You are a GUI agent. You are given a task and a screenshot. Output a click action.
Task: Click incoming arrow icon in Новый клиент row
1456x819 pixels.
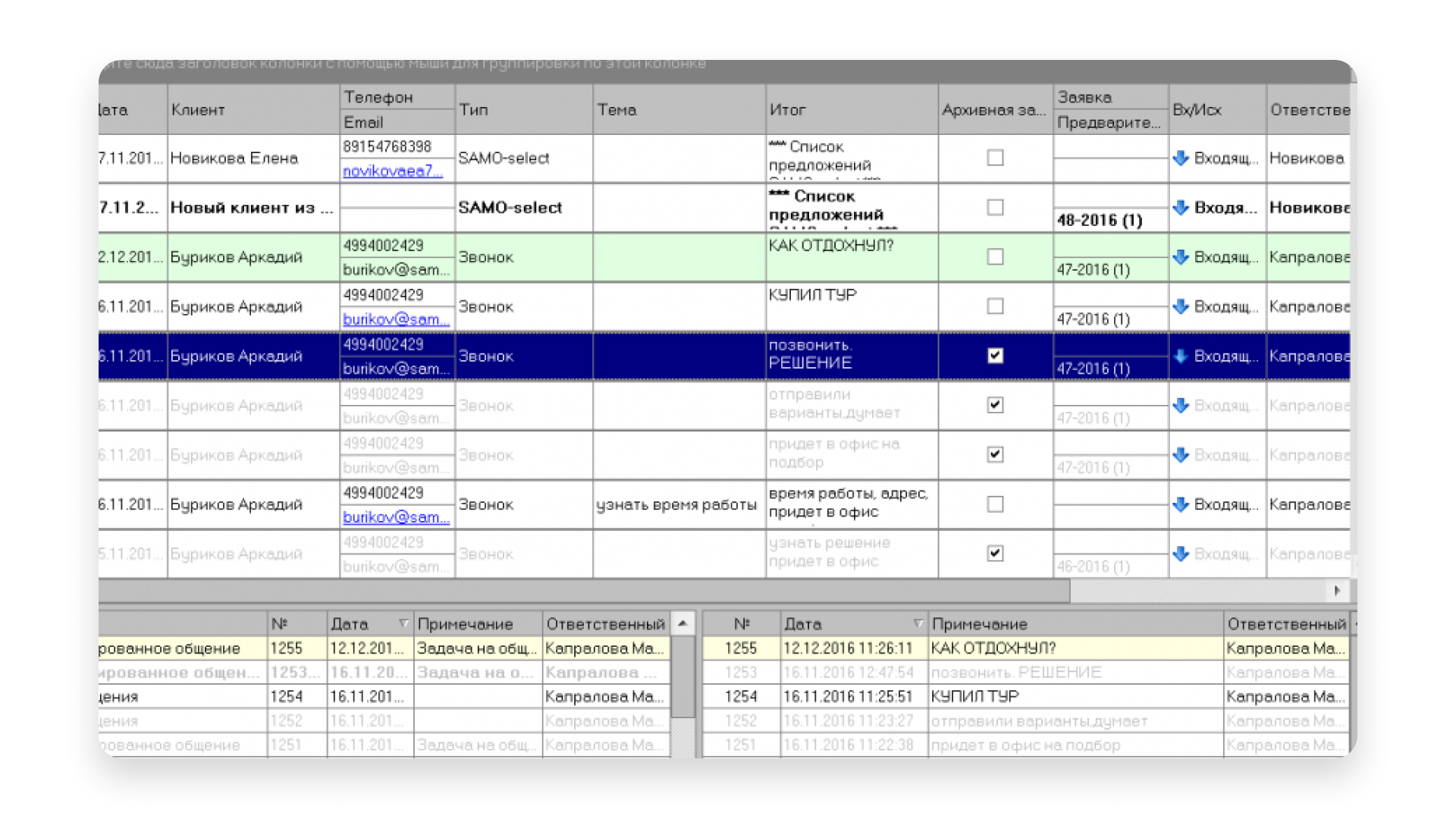(x=1181, y=207)
